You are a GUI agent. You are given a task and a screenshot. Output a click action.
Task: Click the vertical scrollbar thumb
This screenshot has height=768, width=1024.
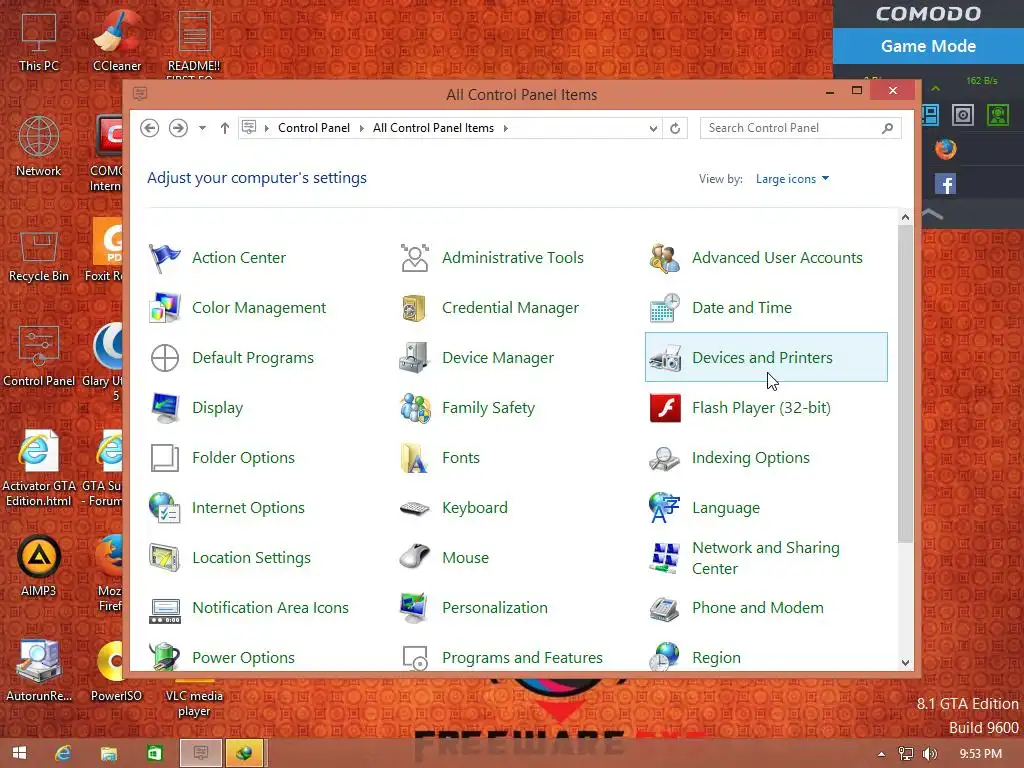click(905, 384)
